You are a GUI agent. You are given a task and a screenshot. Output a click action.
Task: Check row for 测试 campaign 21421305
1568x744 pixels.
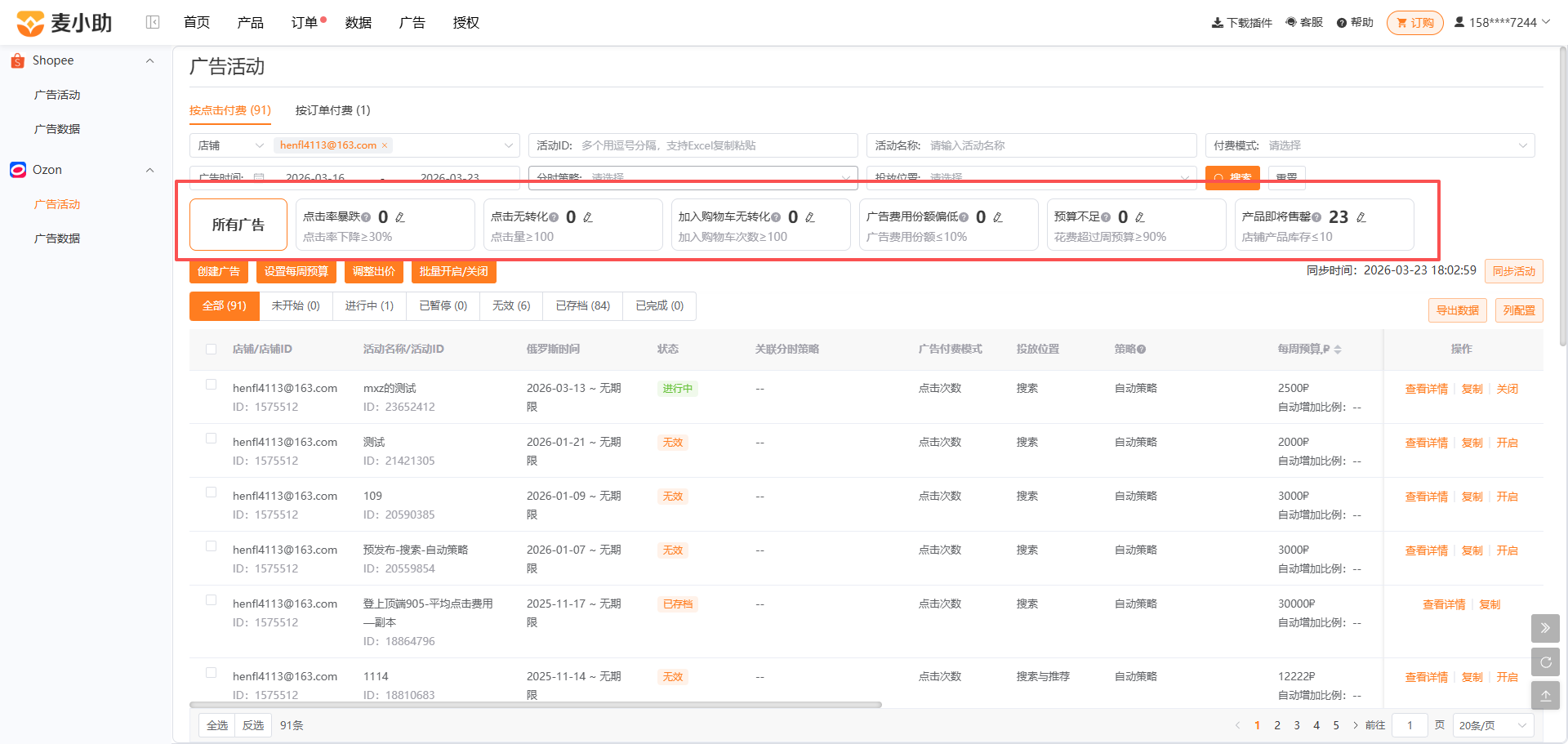coord(212,439)
